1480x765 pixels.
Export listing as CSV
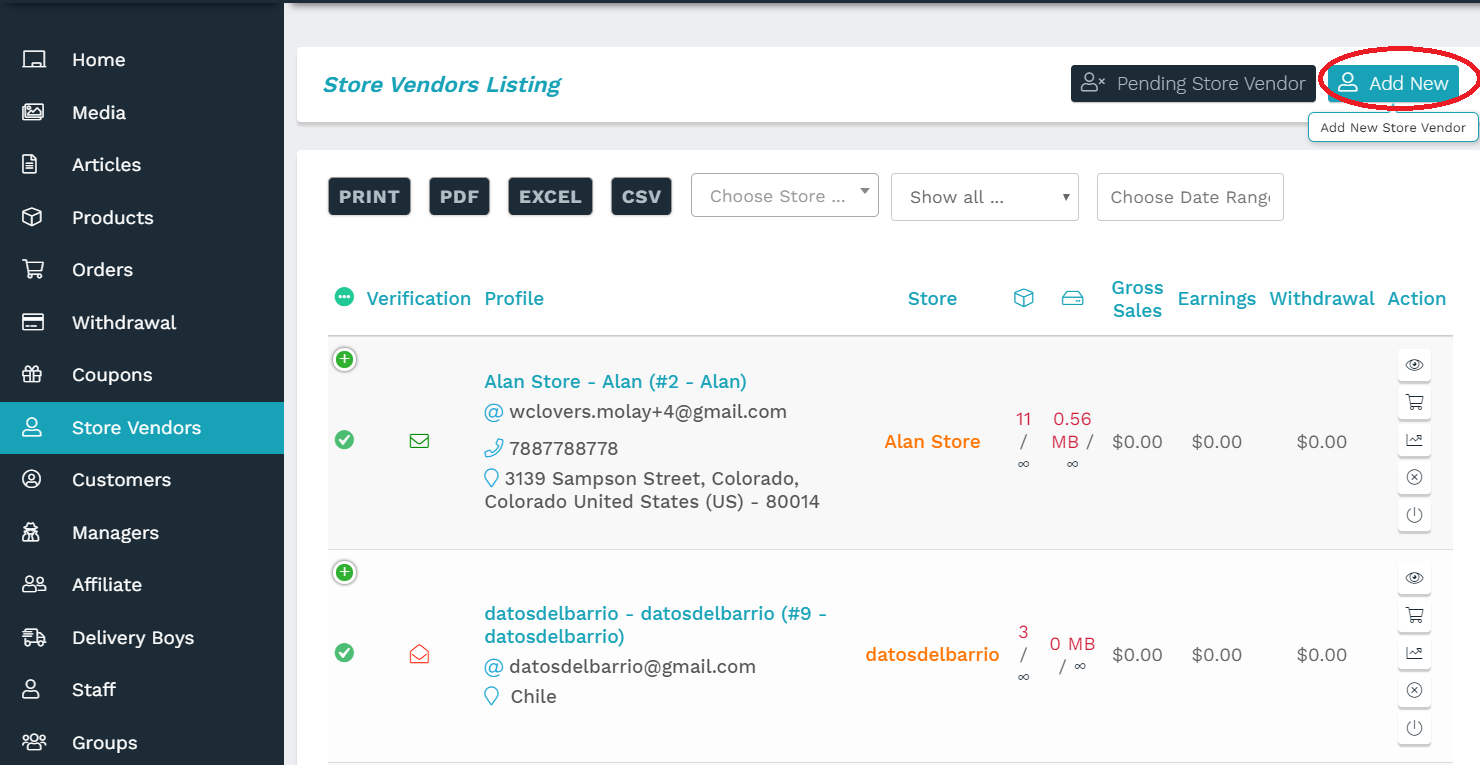pos(641,196)
